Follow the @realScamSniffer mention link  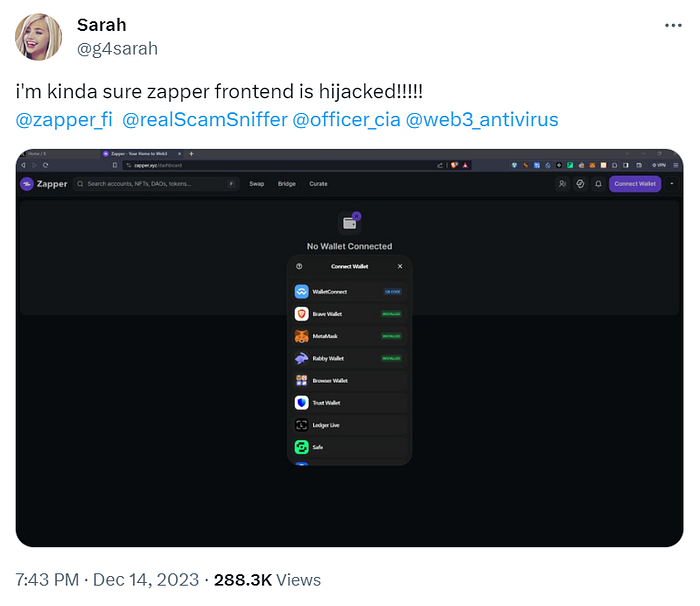[x=202, y=121]
